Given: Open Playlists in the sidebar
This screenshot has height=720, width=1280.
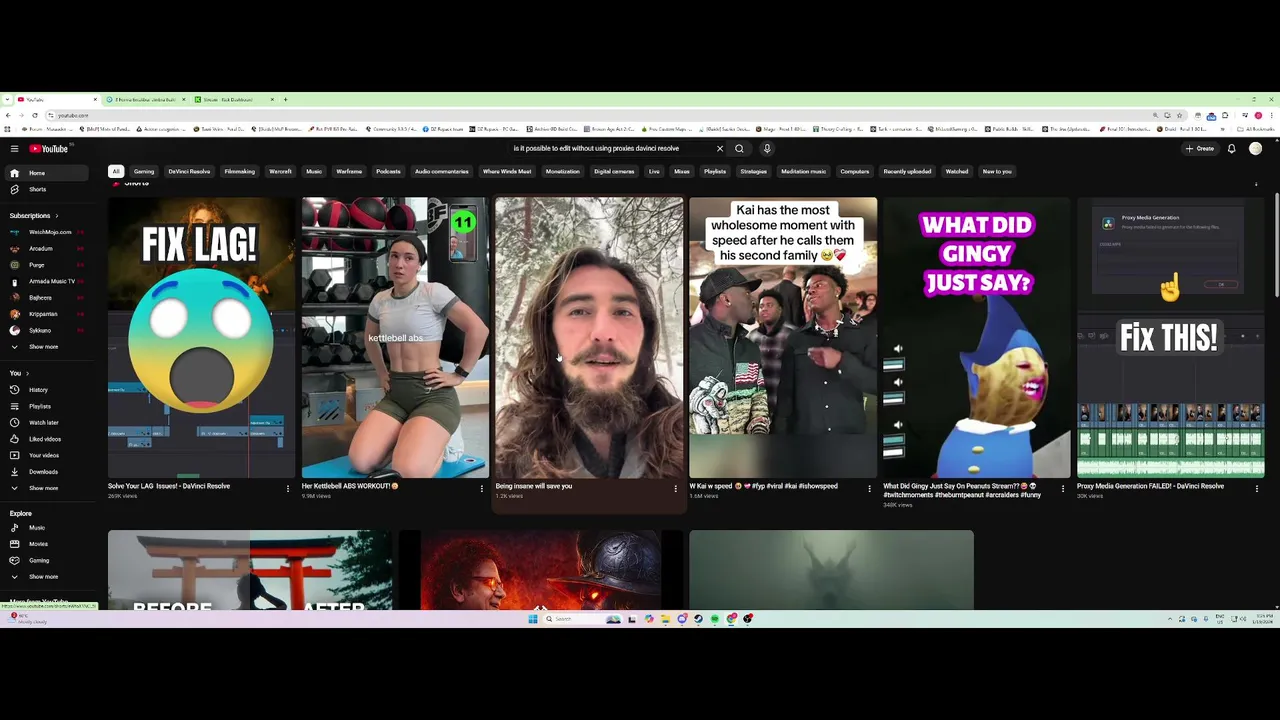Looking at the screenshot, I should [x=48, y=406].
